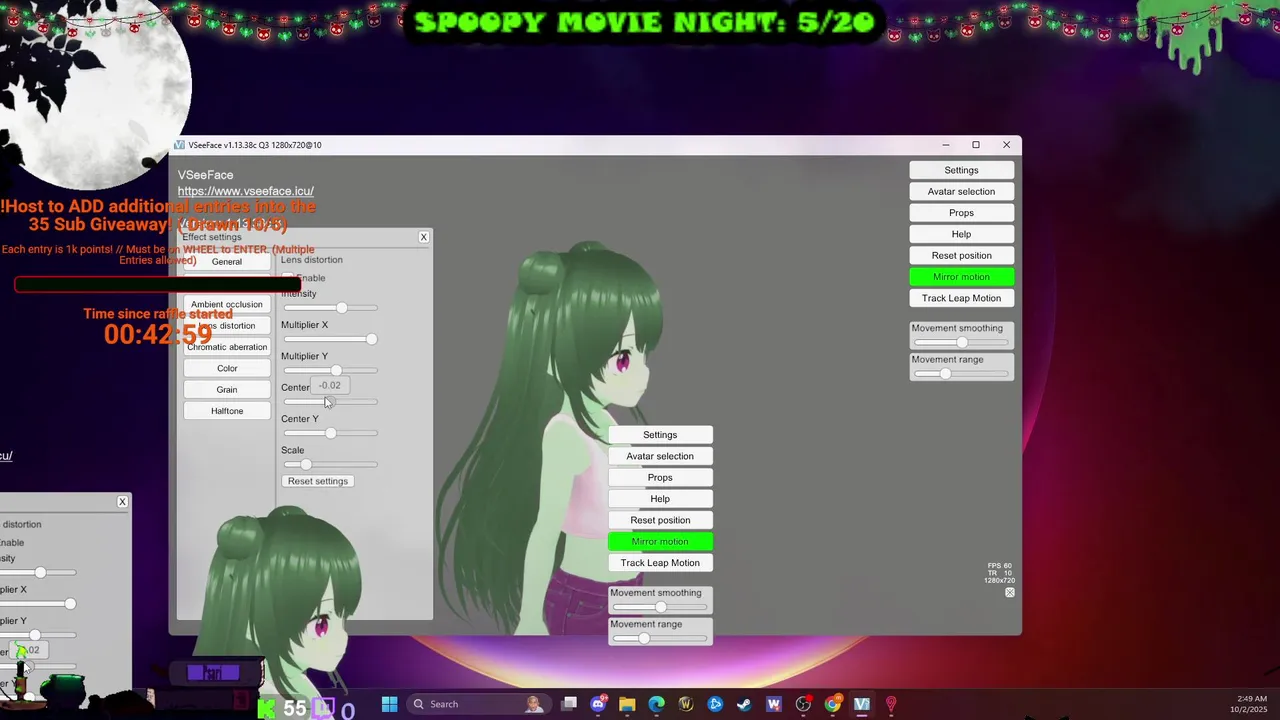Image resolution: width=1280 pixels, height=720 pixels.
Task: Open Google Chrome from the taskbar
Action: coord(832,704)
